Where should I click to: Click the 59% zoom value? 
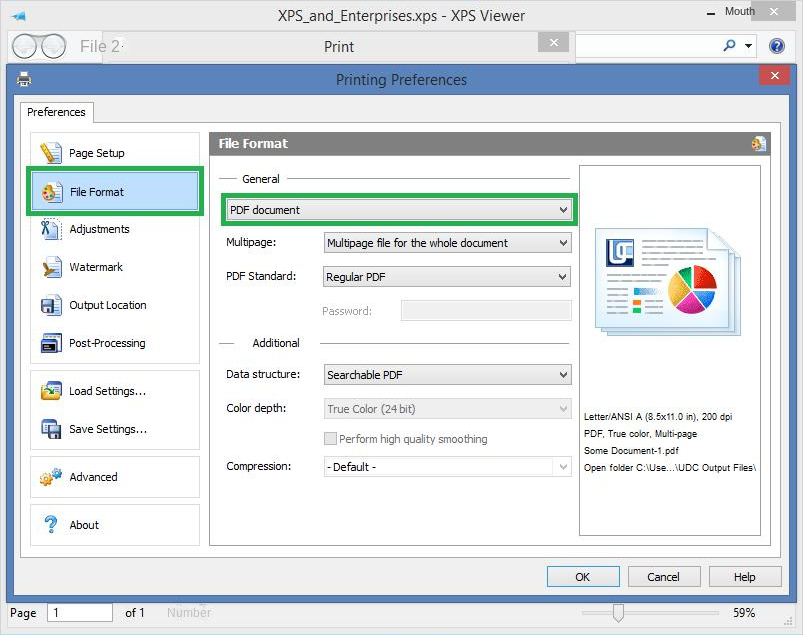point(744,612)
